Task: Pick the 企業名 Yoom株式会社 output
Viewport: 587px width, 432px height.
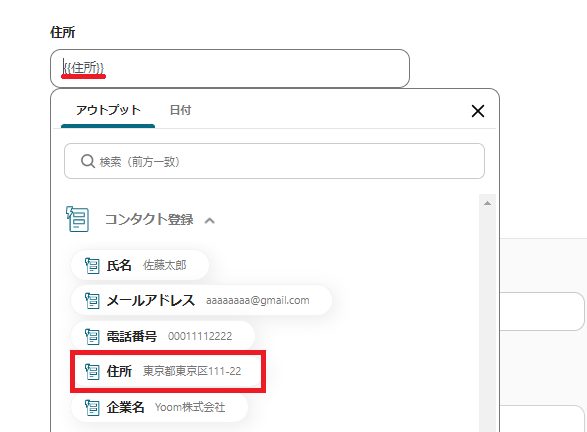Action: [159, 407]
